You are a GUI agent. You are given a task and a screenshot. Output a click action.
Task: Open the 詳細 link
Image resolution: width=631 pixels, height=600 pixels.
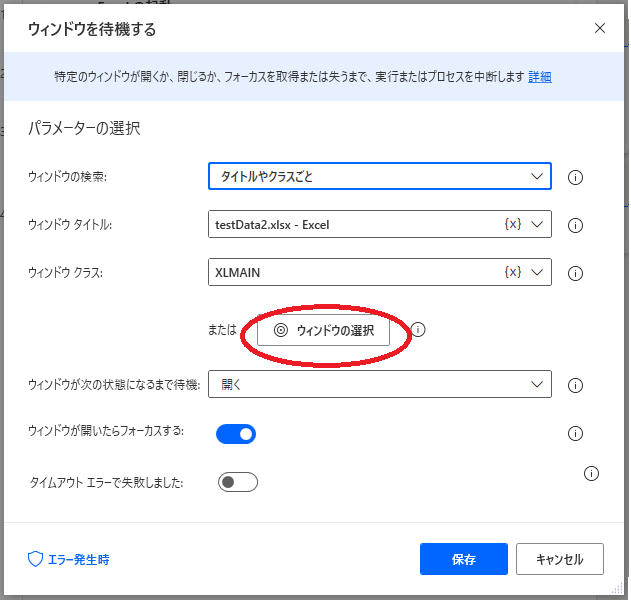(x=540, y=77)
